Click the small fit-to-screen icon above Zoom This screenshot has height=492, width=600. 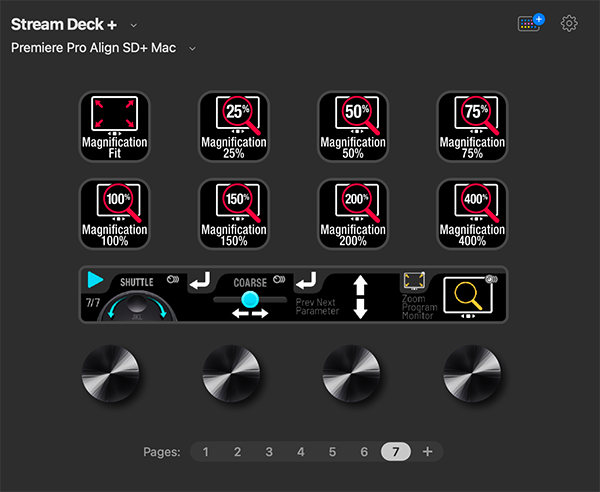coord(414,281)
